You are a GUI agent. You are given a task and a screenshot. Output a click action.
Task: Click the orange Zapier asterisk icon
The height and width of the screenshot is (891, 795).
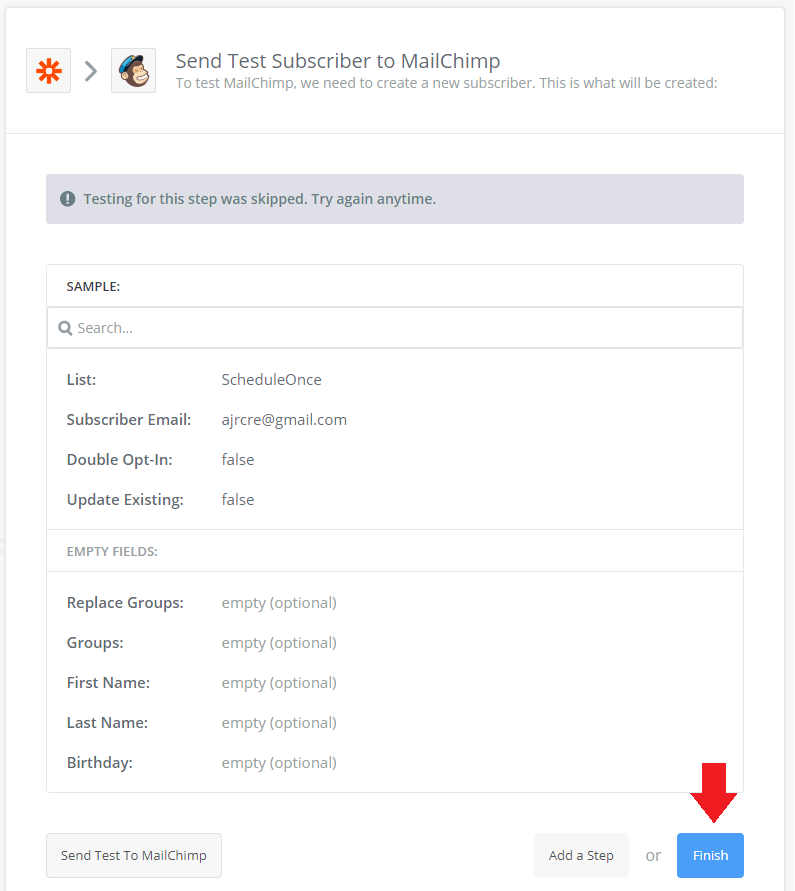coord(48,71)
